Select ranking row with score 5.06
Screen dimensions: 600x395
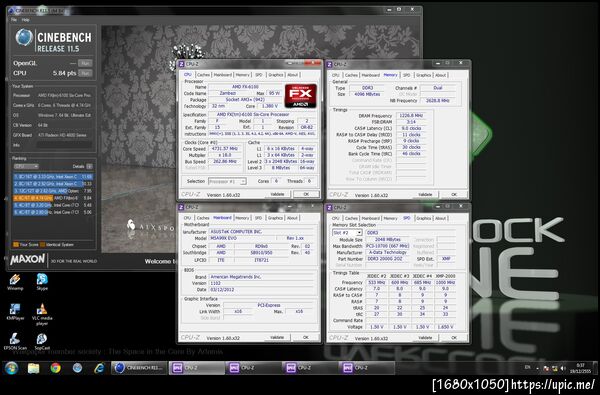[53, 212]
